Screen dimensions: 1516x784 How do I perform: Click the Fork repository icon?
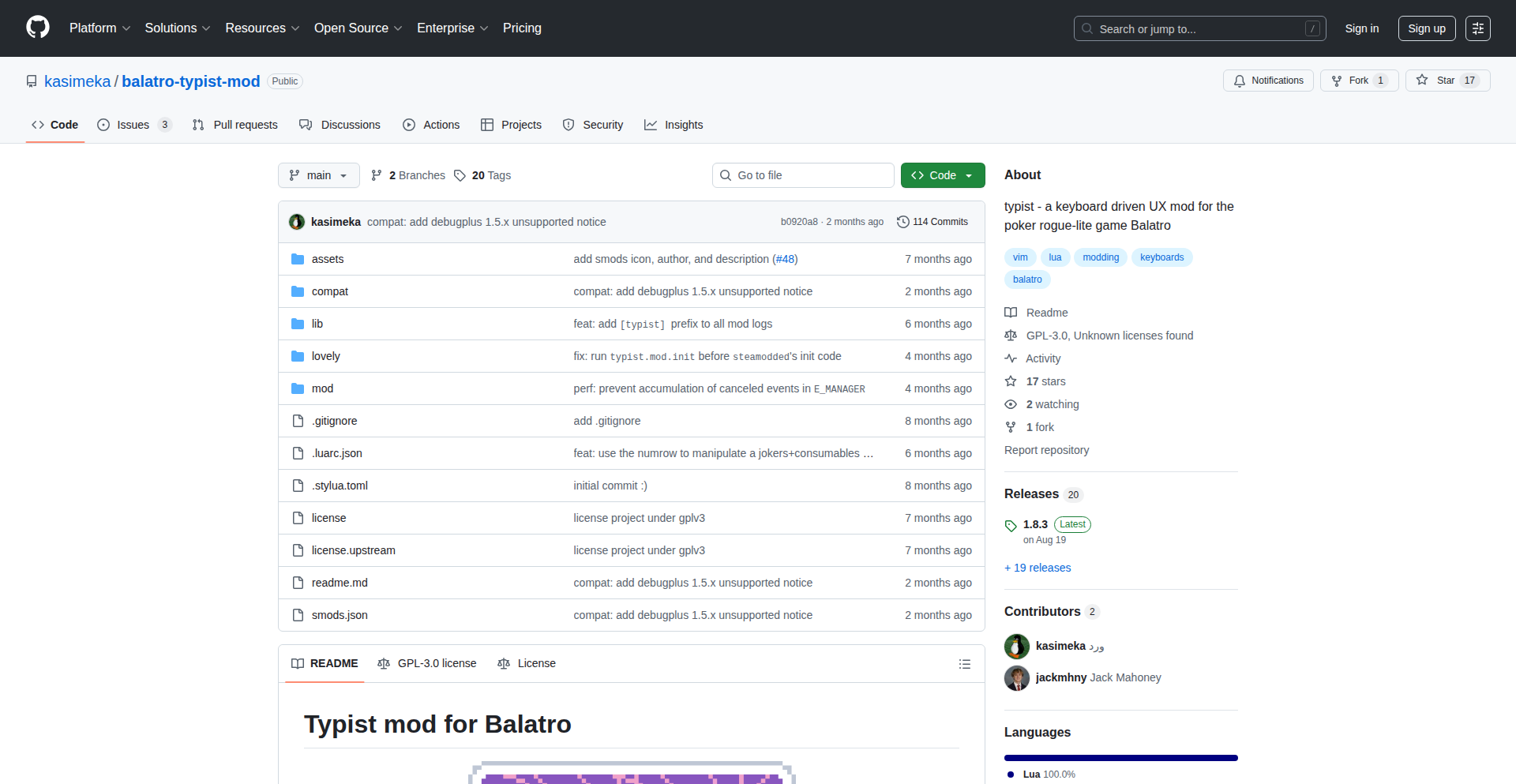[1337, 81]
